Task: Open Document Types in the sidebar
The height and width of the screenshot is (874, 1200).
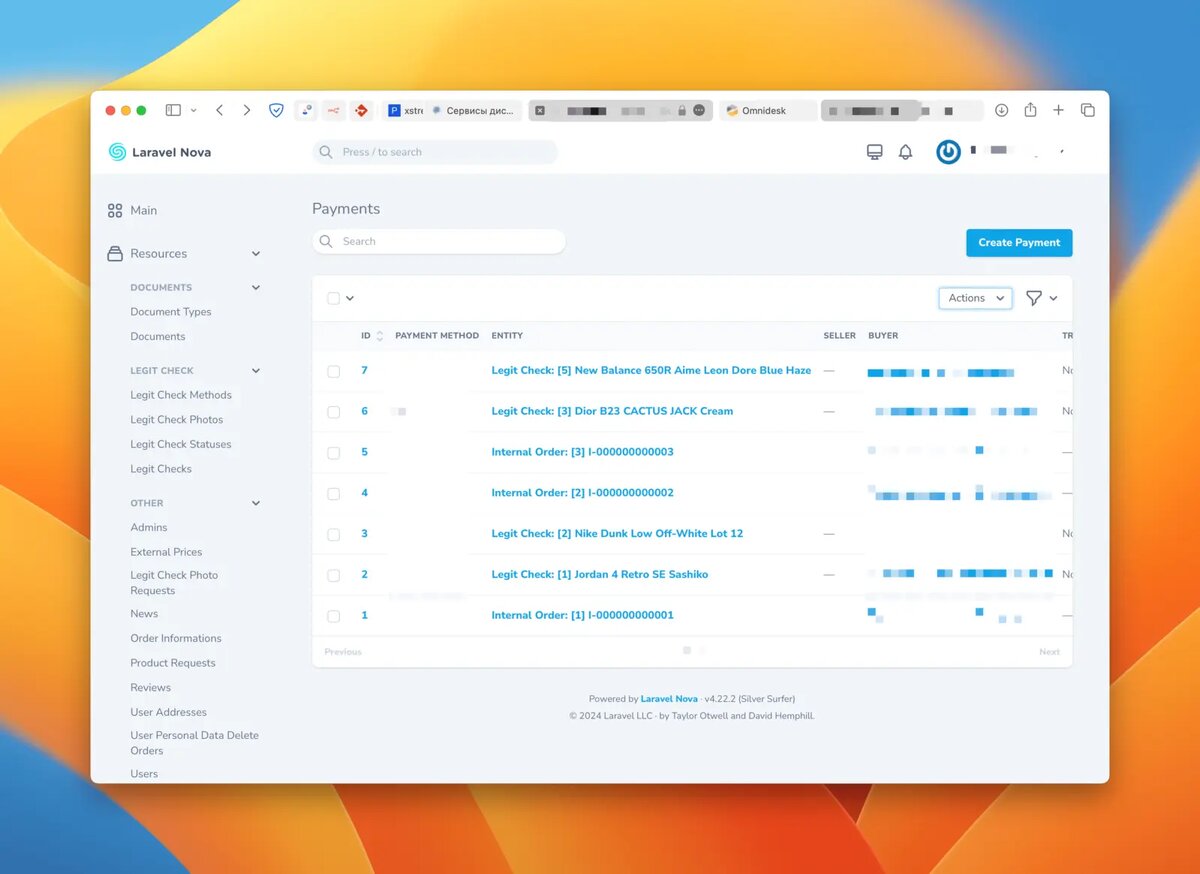Action: click(x=171, y=312)
